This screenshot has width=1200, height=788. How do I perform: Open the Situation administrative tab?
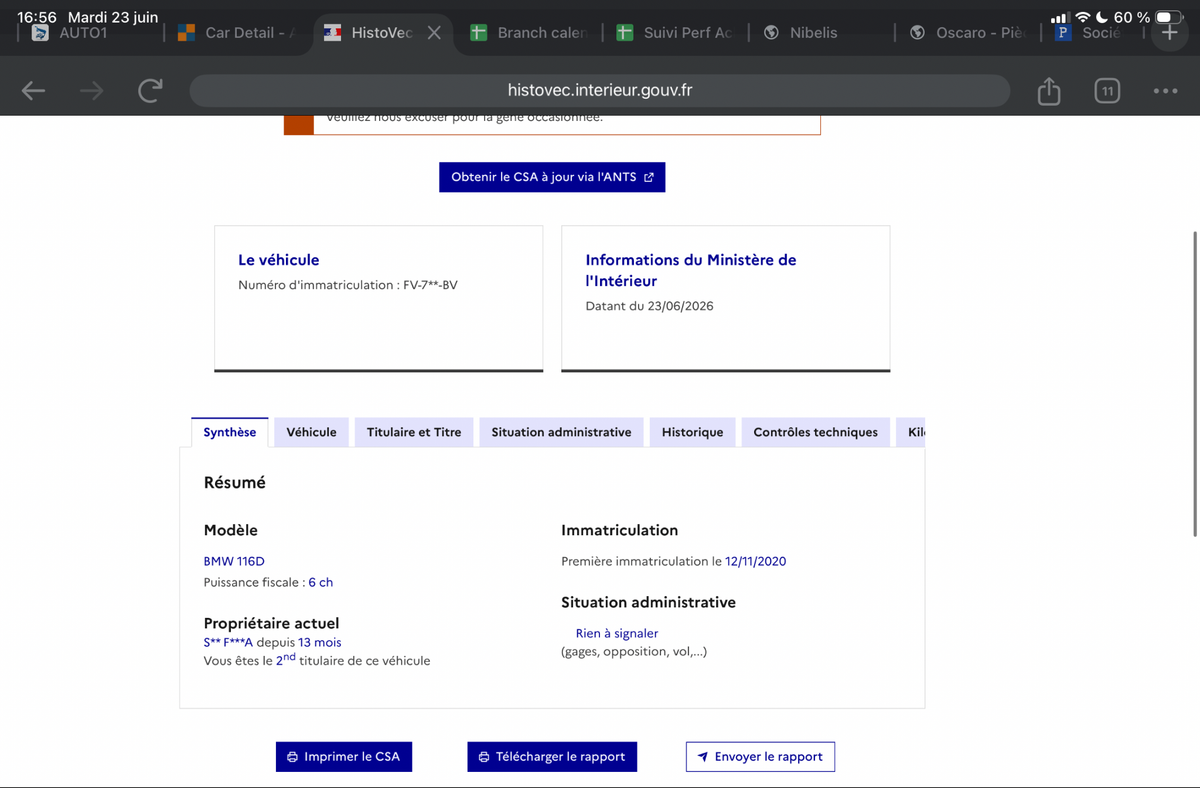coord(561,432)
